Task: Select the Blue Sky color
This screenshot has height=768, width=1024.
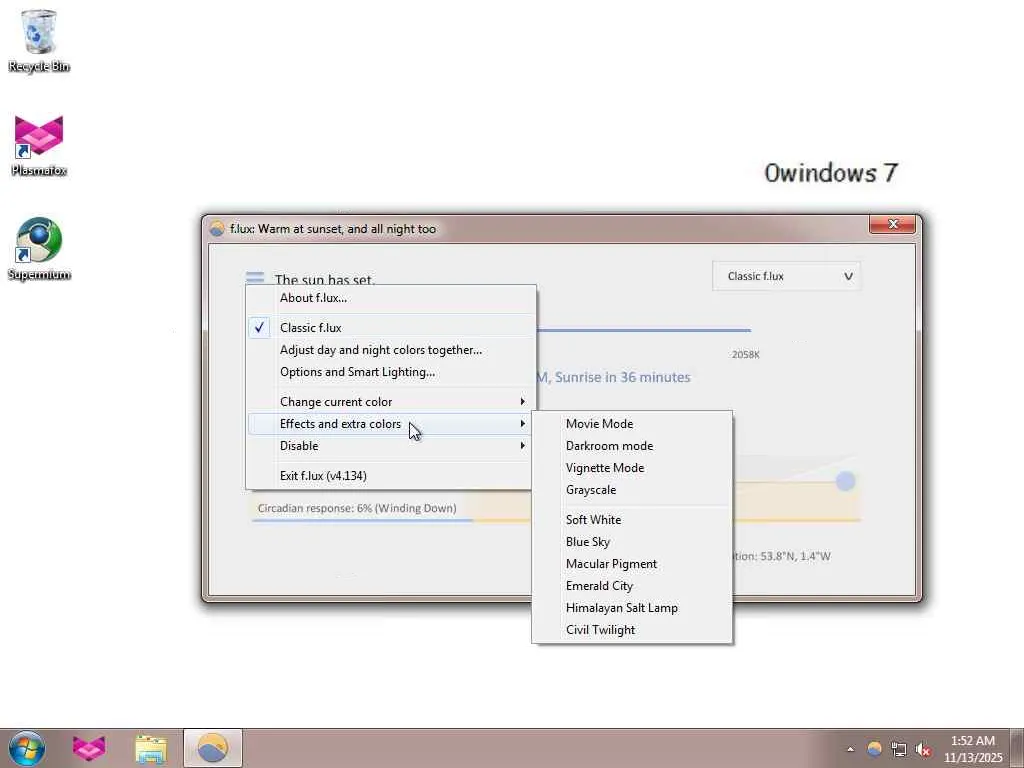Action: pyautogui.click(x=632, y=542)
